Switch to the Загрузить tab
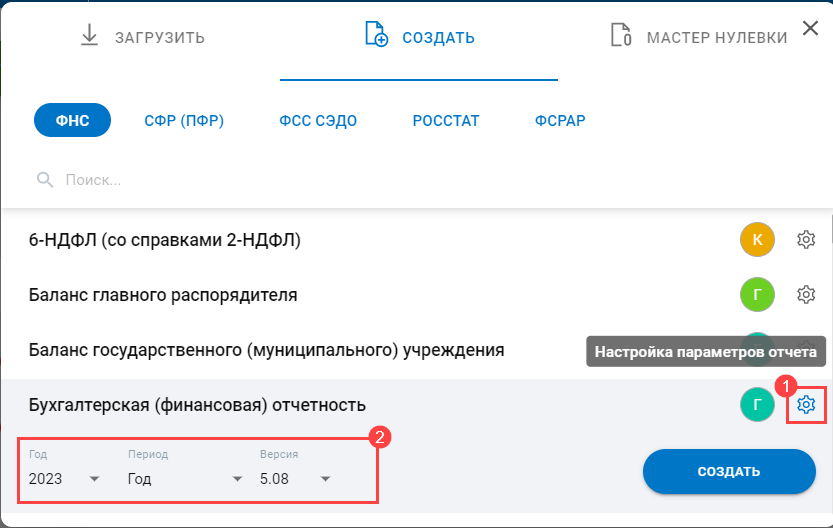The image size is (833, 528). coord(143,38)
